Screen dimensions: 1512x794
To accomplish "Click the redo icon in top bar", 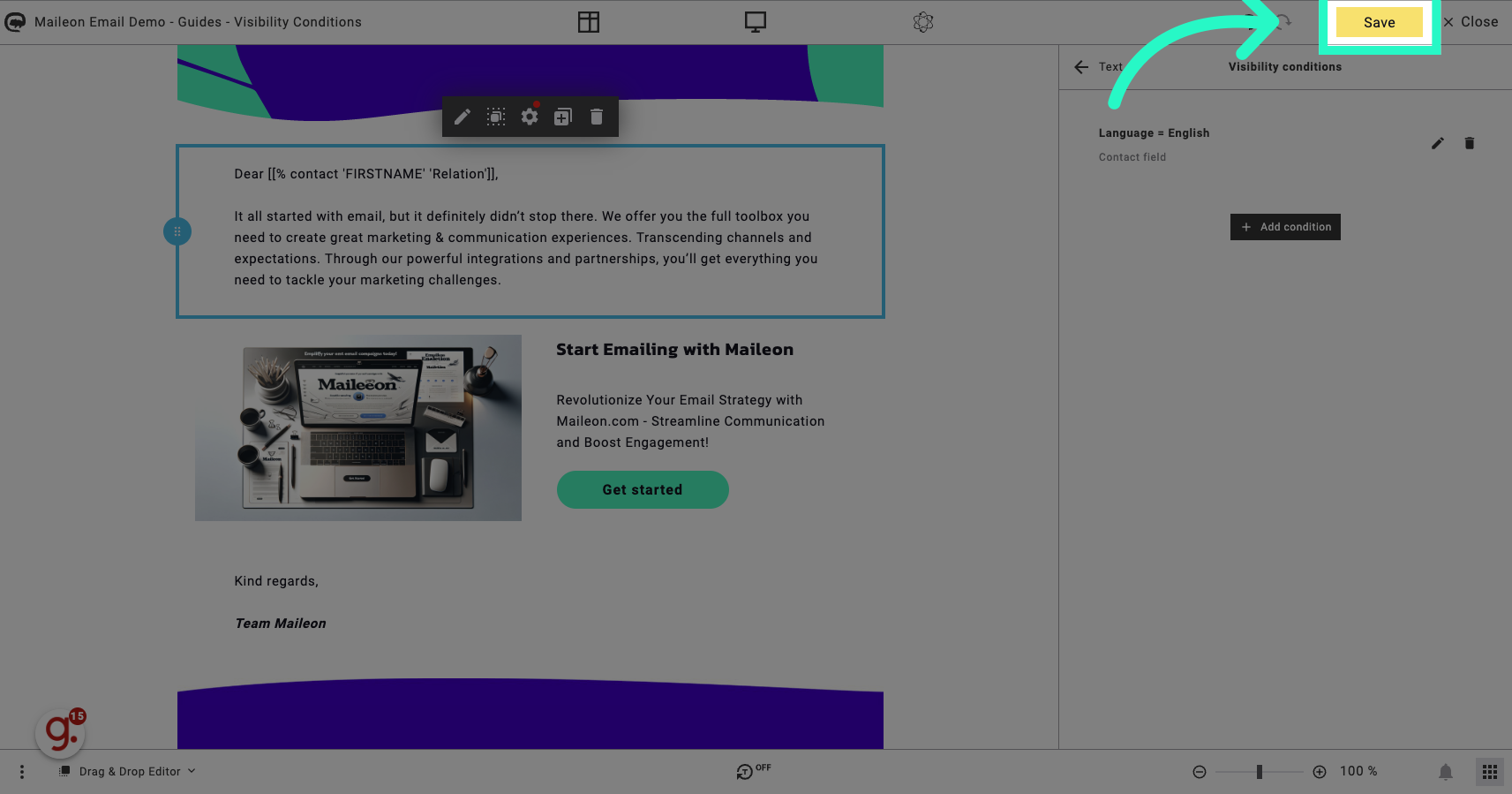I will pyautogui.click(x=1283, y=22).
